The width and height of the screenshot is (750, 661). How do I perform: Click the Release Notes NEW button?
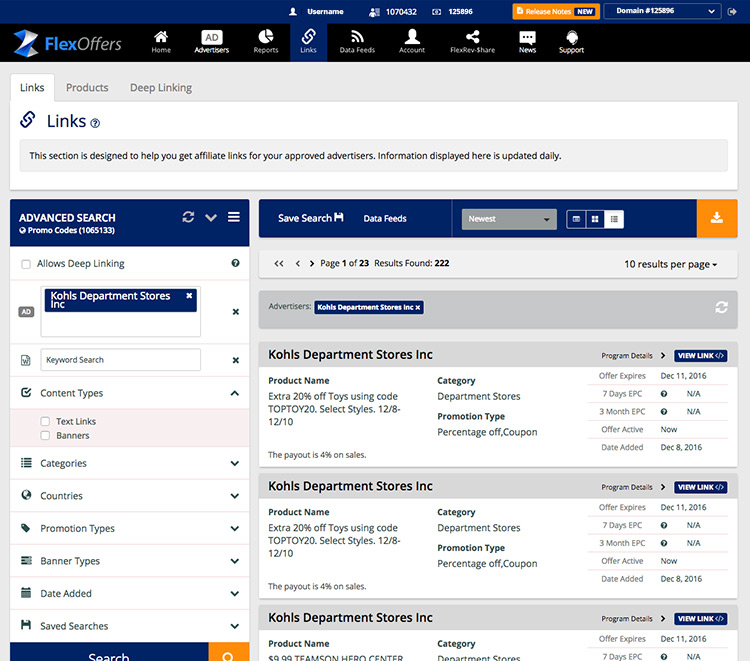[x=556, y=11]
